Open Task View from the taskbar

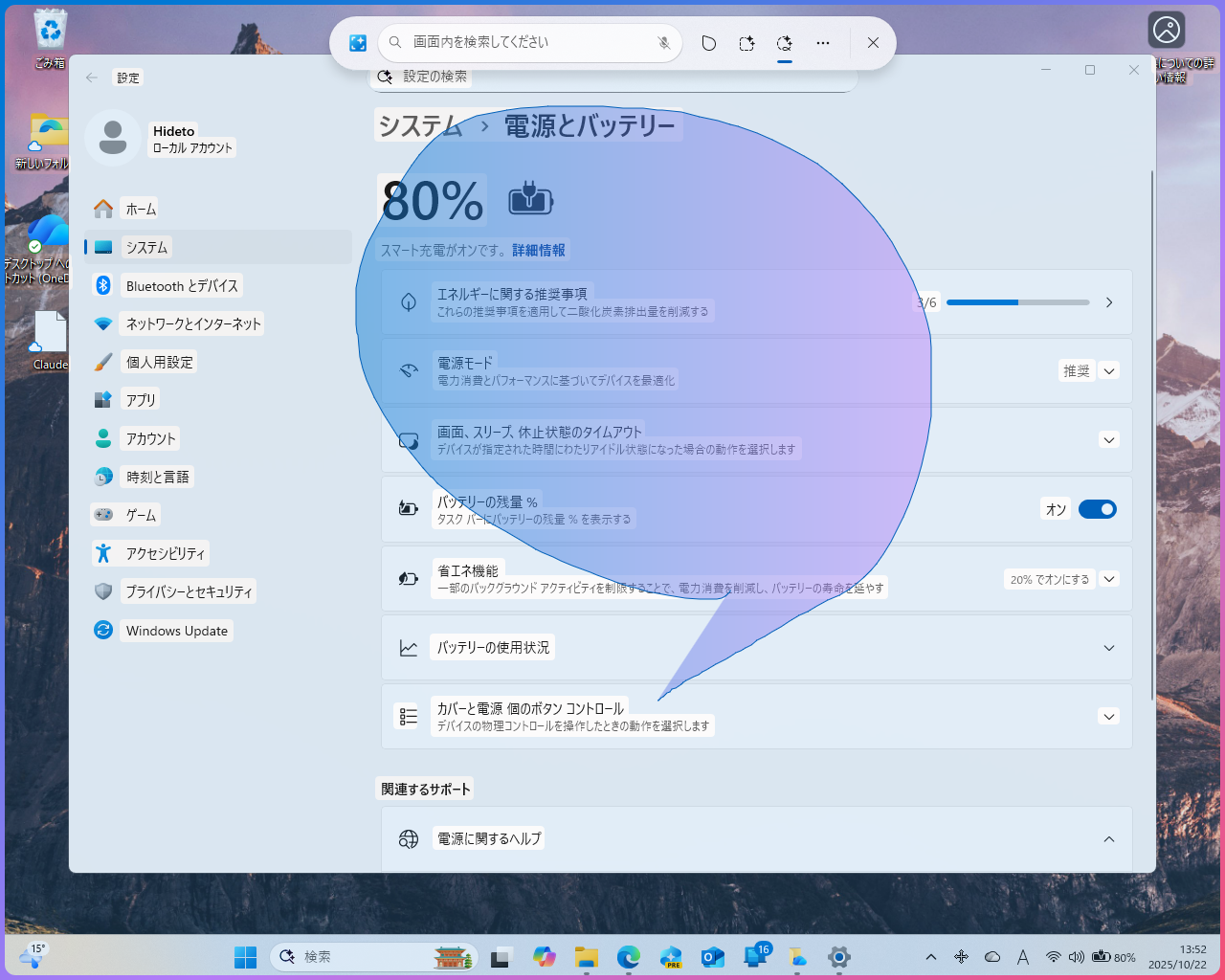[501, 957]
